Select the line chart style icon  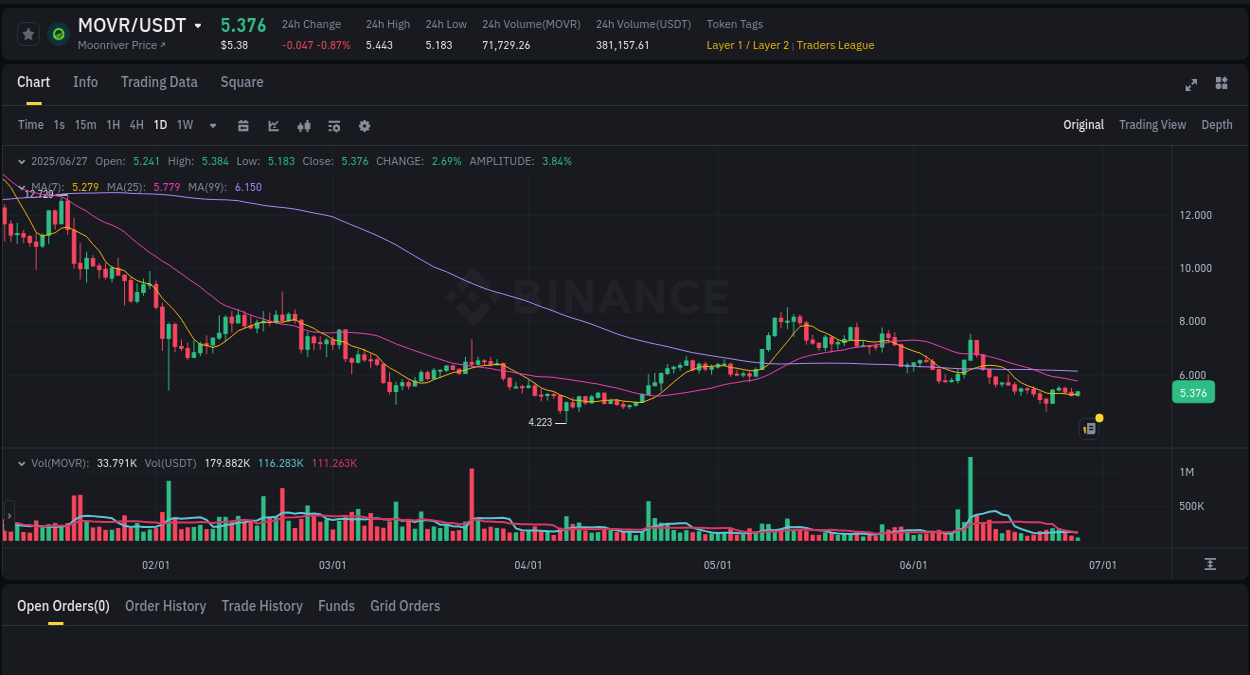[x=273, y=125]
